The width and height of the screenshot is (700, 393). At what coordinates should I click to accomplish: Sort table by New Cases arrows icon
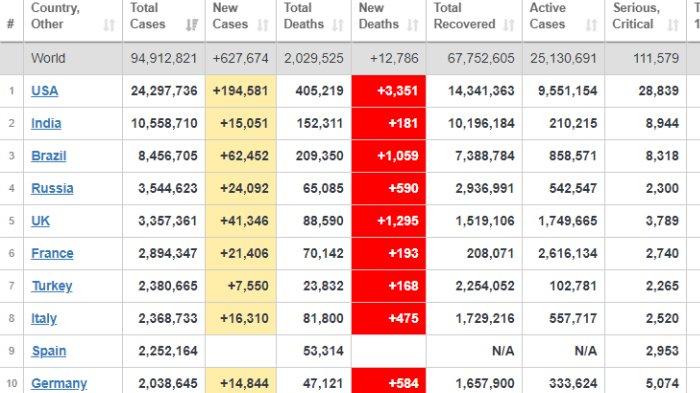point(263,25)
